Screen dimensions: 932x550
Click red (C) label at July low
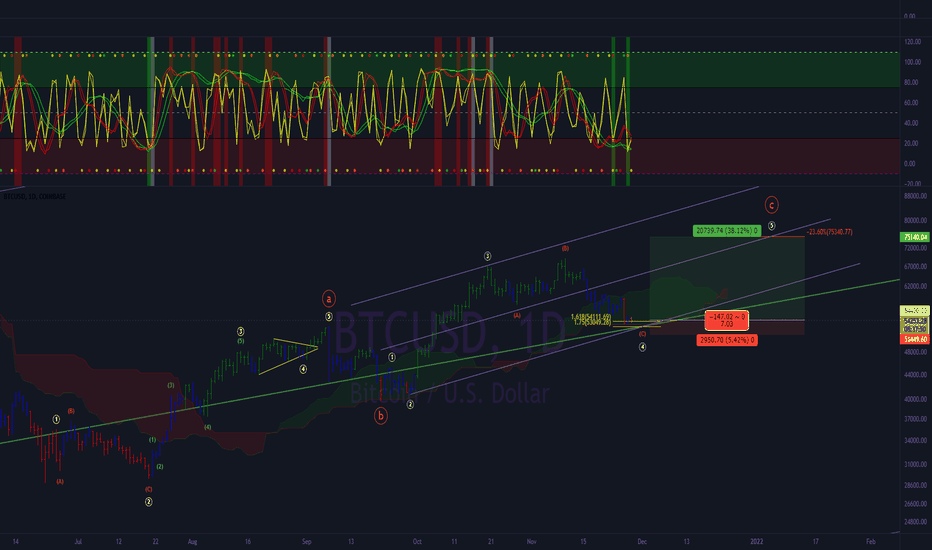tap(149, 489)
